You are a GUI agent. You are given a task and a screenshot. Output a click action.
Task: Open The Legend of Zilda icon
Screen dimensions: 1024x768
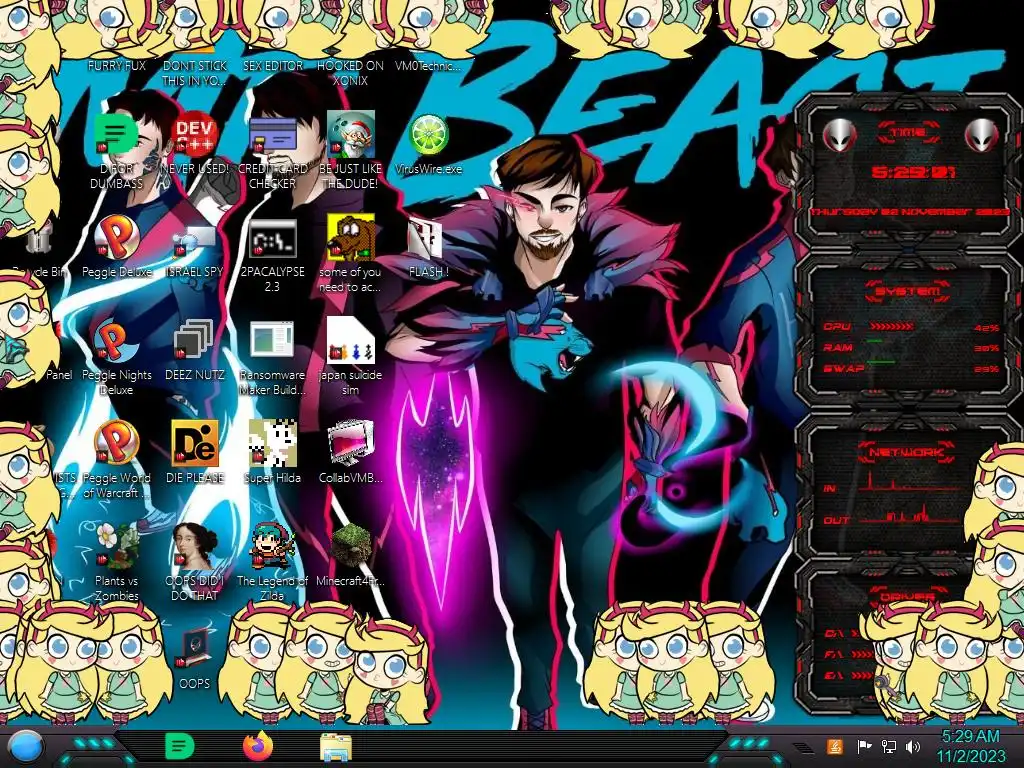(273, 546)
